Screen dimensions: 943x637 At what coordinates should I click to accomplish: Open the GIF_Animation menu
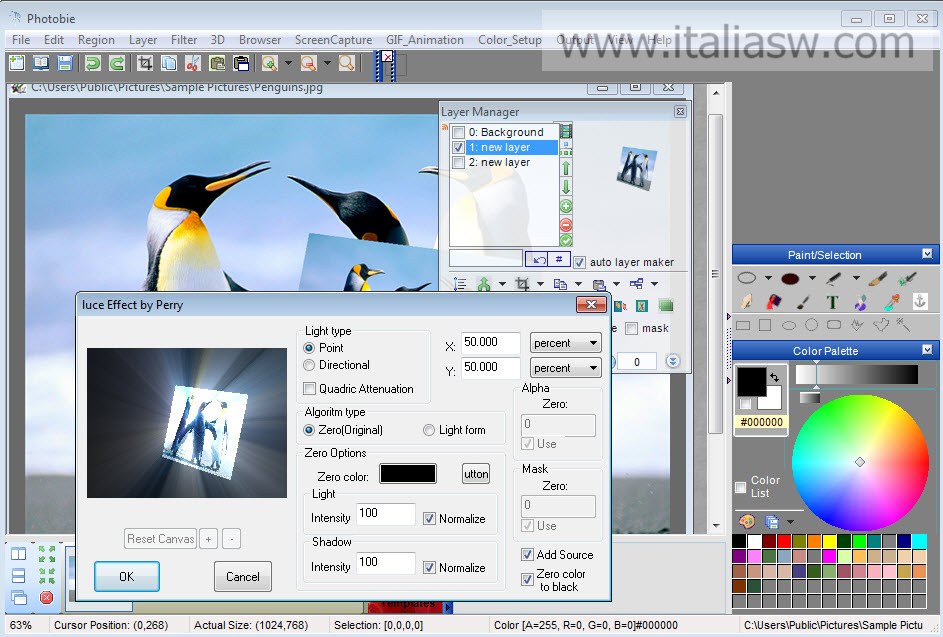tap(425, 40)
